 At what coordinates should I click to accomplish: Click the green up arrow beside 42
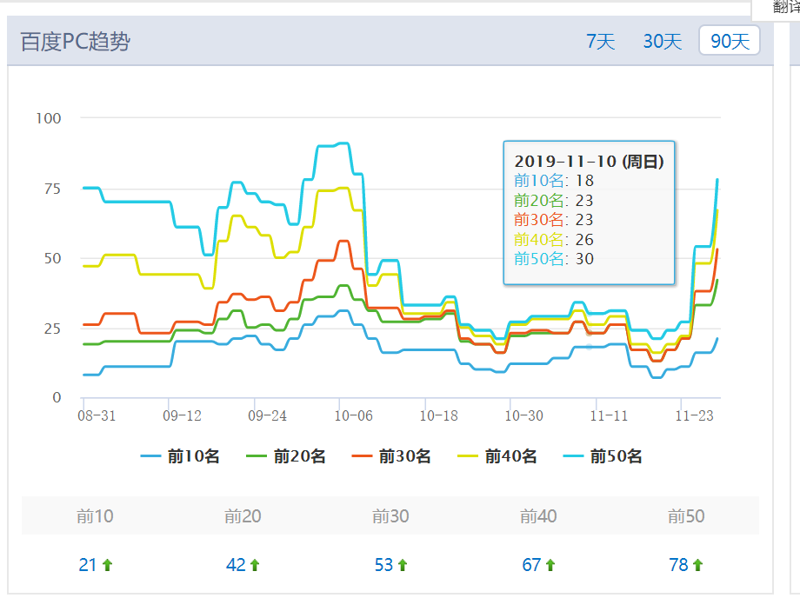pyautogui.click(x=255, y=565)
